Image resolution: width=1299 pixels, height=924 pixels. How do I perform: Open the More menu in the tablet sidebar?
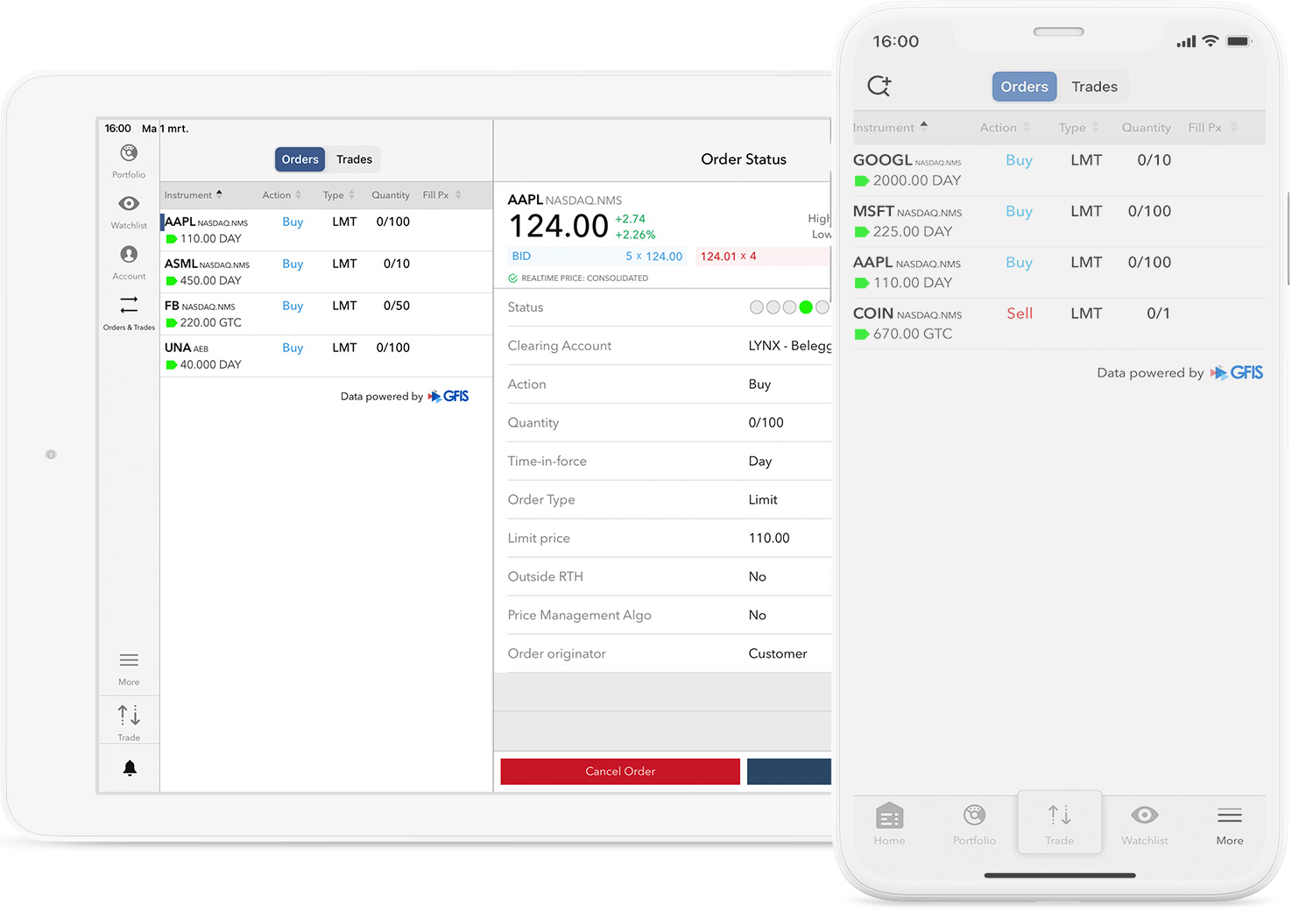point(129,669)
